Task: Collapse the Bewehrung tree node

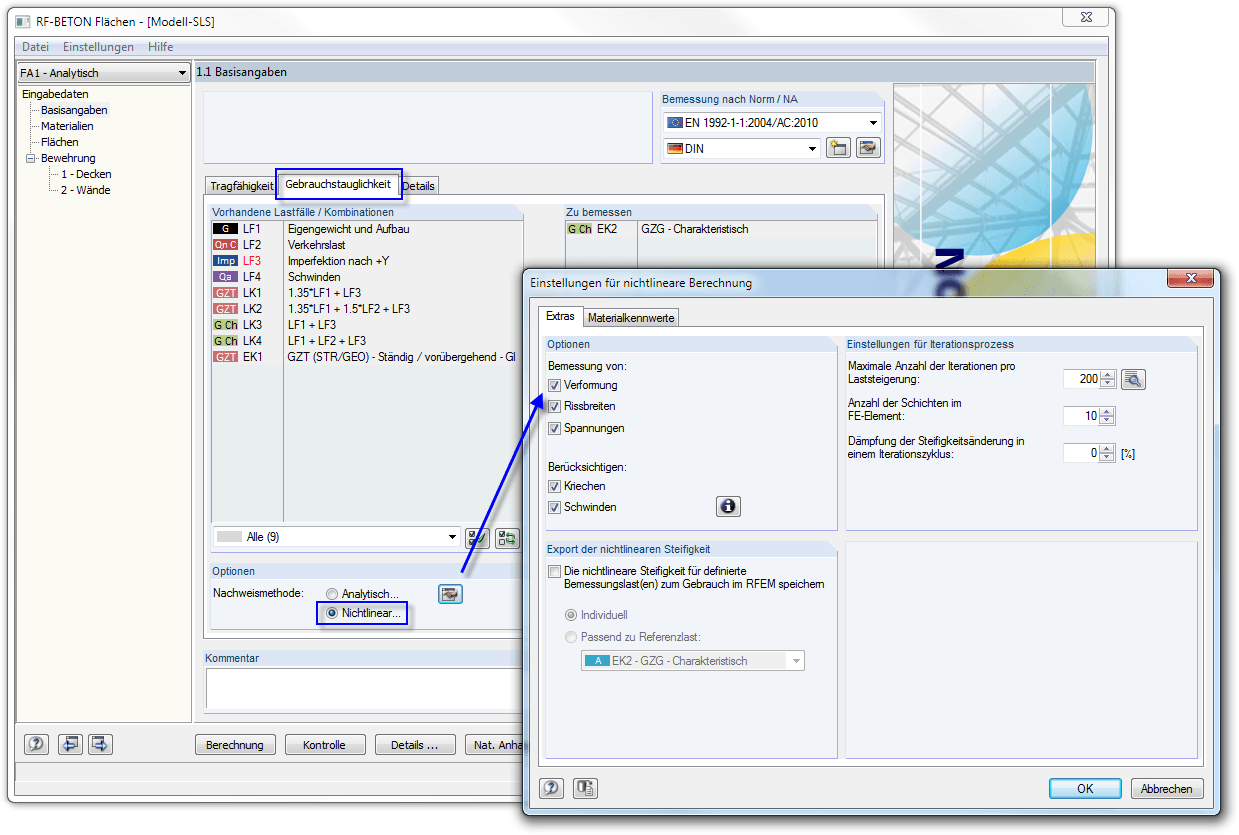Action: pos(30,158)
